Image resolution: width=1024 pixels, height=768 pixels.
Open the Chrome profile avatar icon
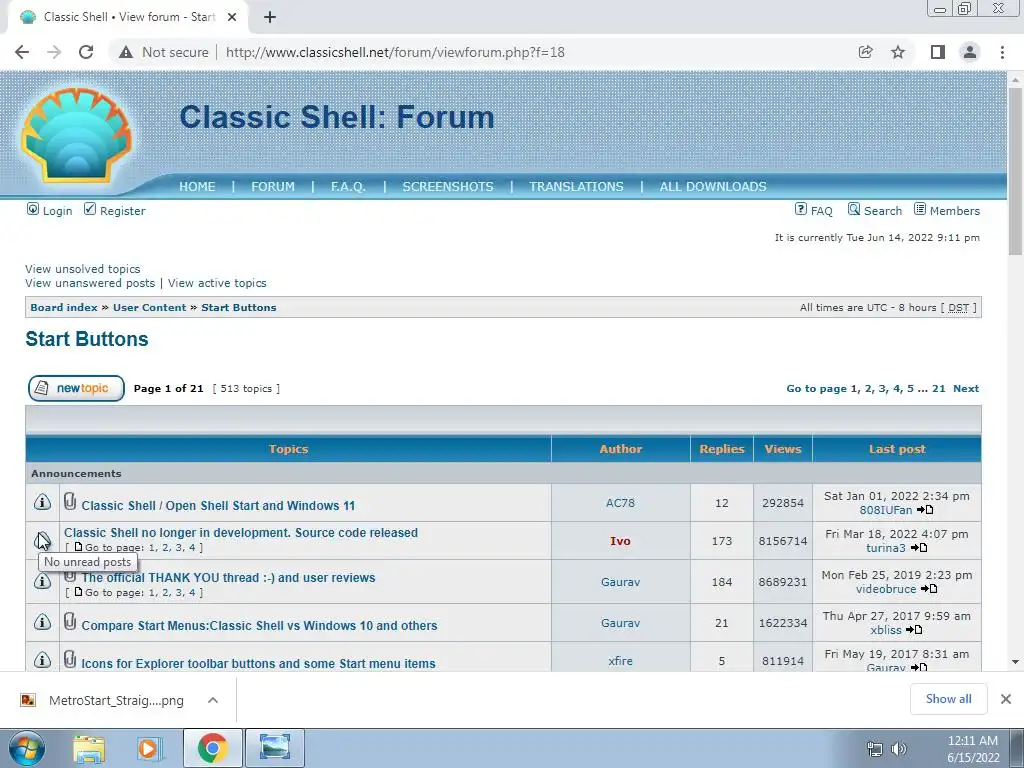tap(970, 52)
